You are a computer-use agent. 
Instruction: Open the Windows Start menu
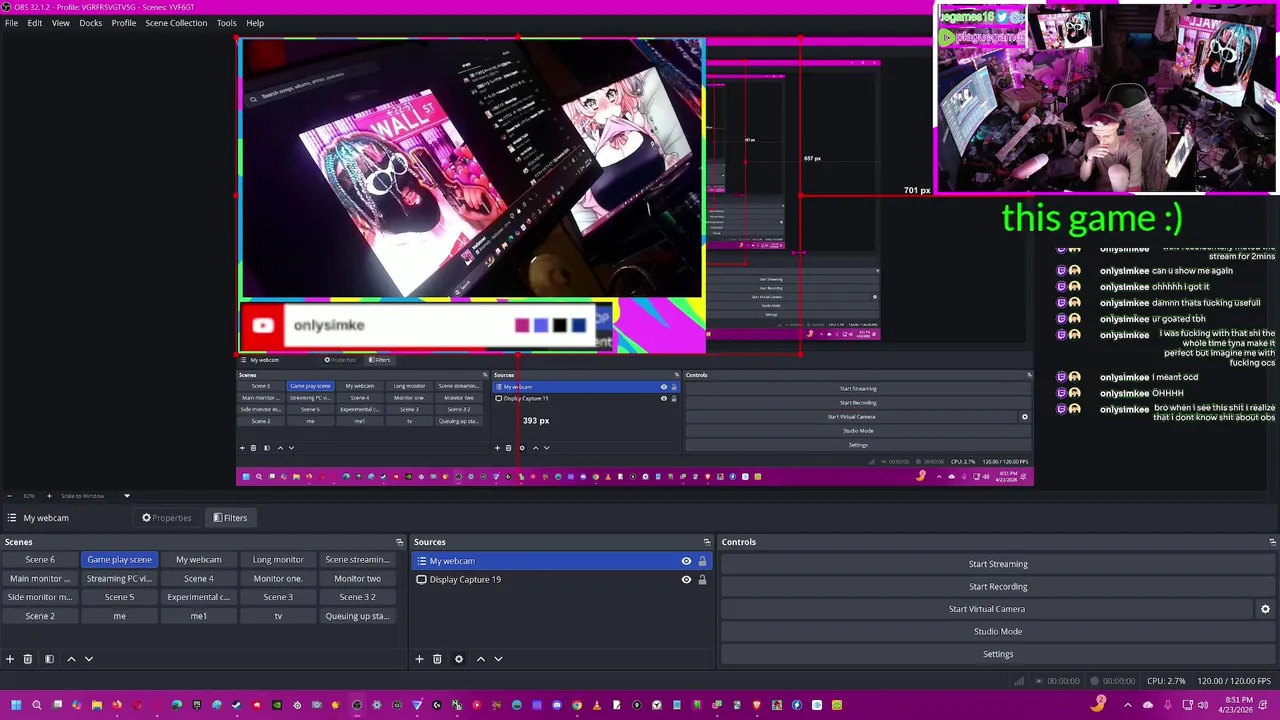16,705
